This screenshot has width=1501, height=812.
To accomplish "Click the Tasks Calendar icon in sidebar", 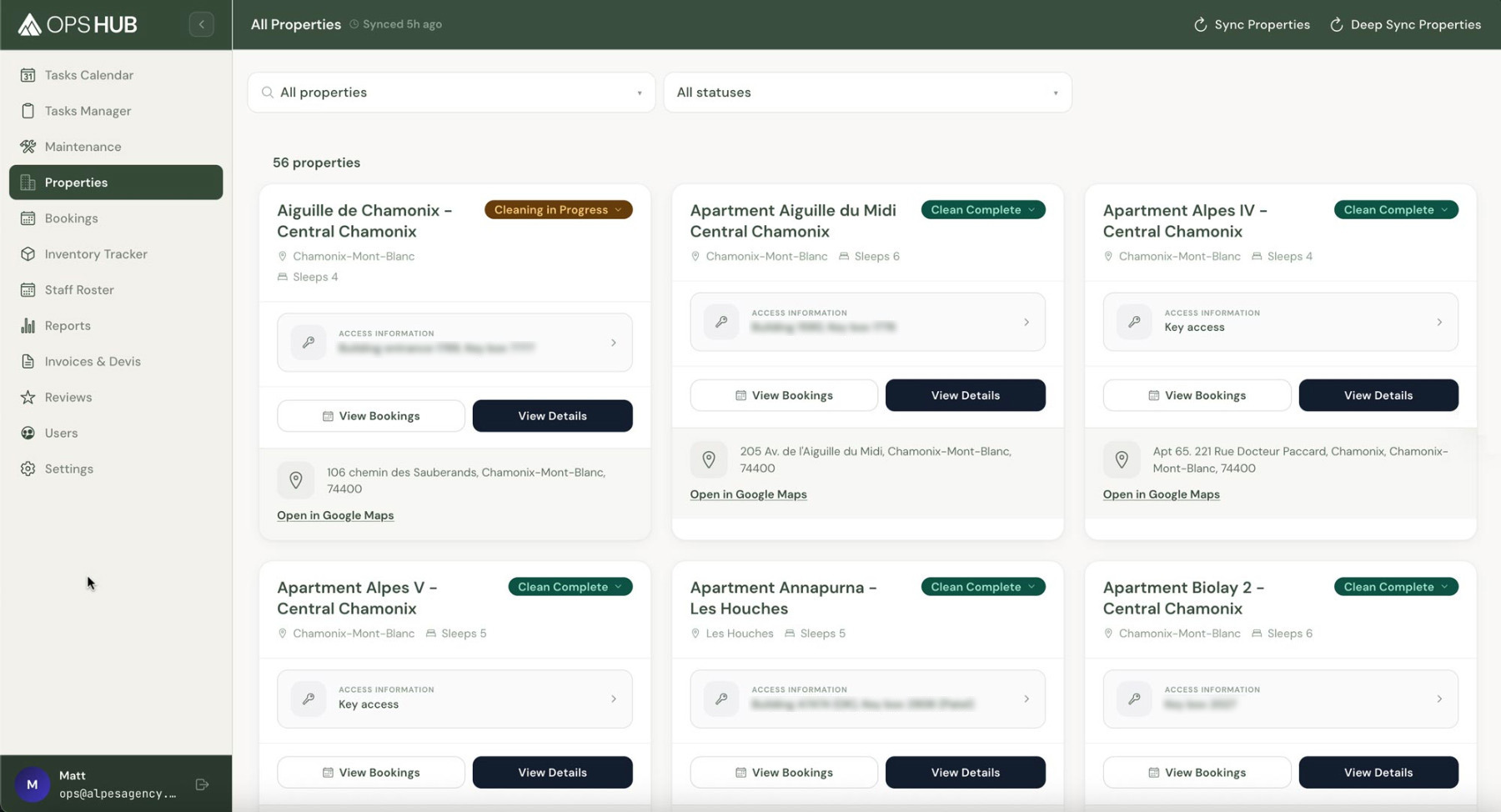I will [28, 75].
